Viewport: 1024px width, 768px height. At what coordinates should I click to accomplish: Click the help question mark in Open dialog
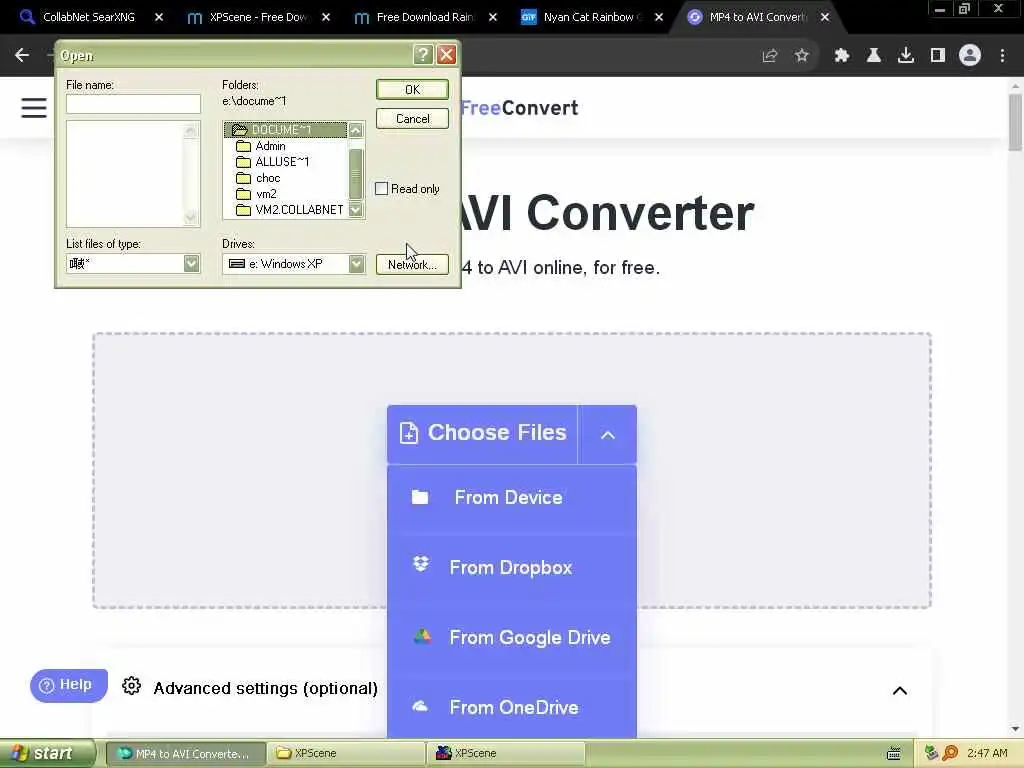[x=423, y=55]
